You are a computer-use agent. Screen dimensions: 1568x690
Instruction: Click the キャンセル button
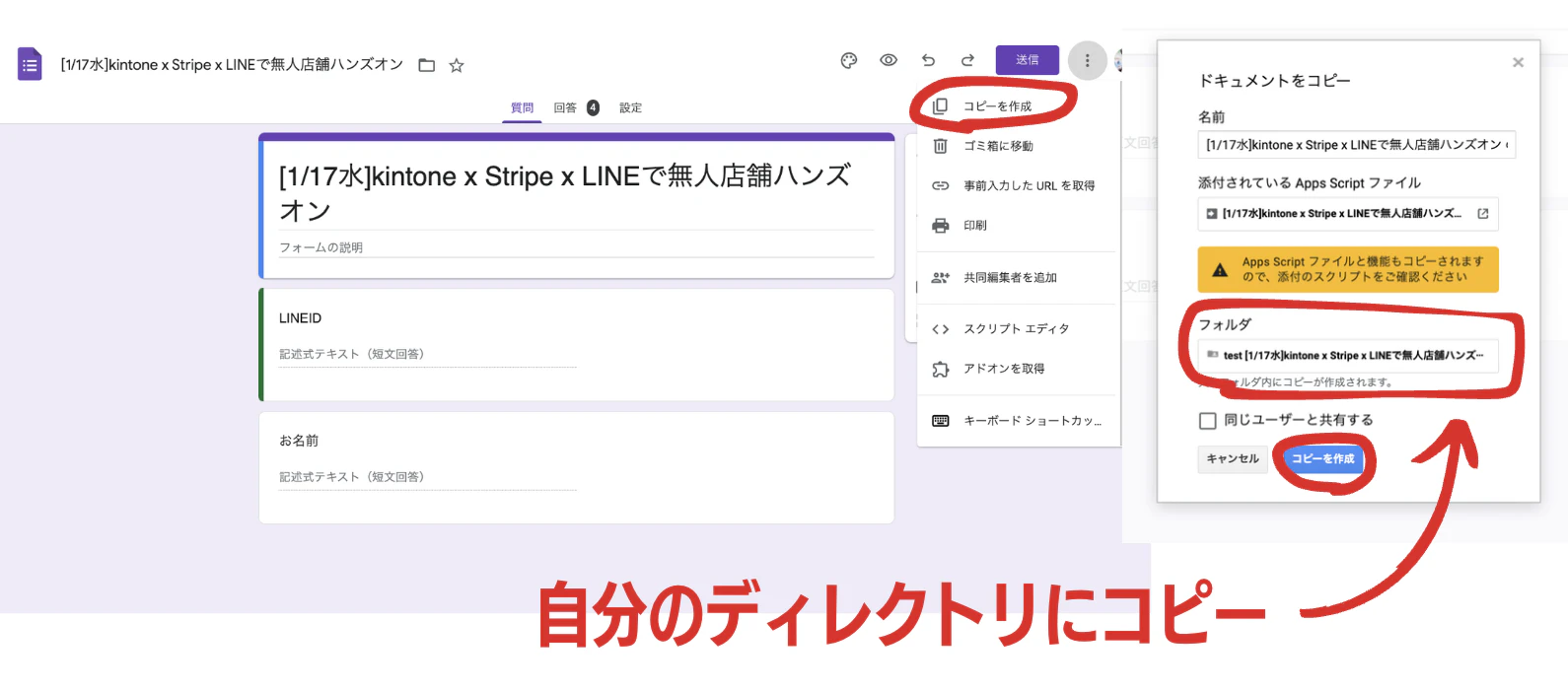point(1233,459)
